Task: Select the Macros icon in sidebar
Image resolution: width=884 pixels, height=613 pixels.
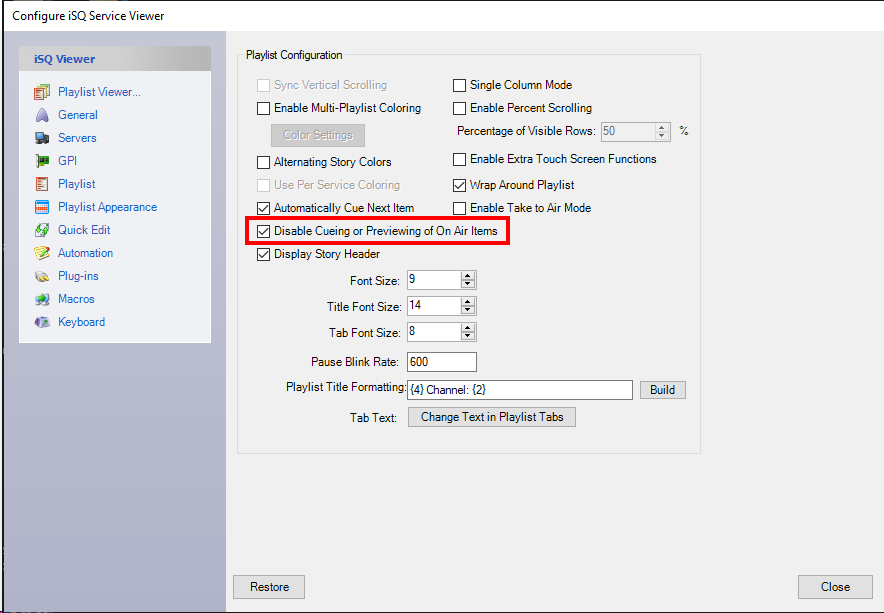Action: coord(42,299)
